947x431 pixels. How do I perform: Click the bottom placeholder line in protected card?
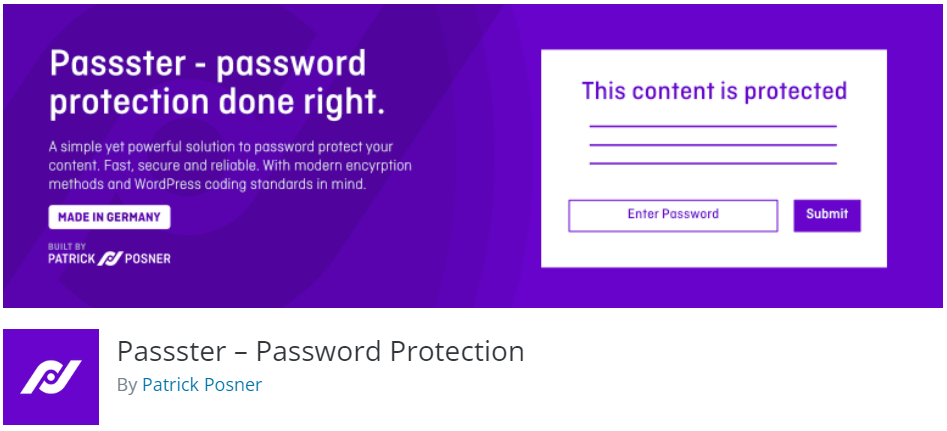click(x=713, y=163)
